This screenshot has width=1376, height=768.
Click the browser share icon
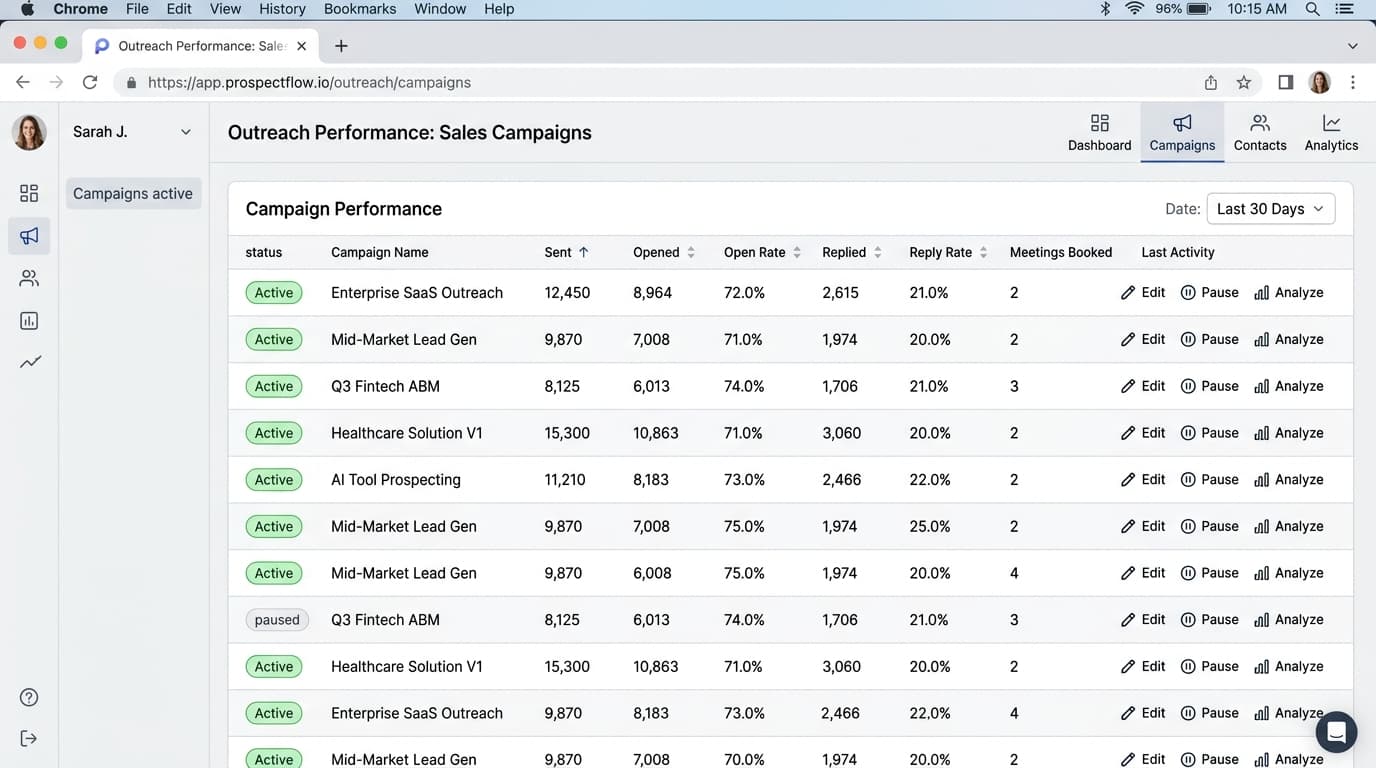pyautogui.click(x=1211, y=82)
